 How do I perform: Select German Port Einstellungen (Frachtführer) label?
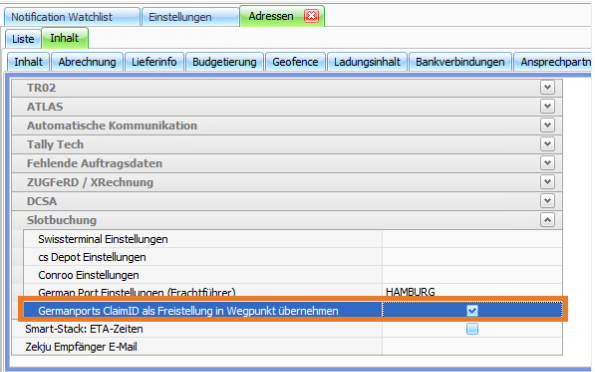pyautogui.click(x=137, y=292)
